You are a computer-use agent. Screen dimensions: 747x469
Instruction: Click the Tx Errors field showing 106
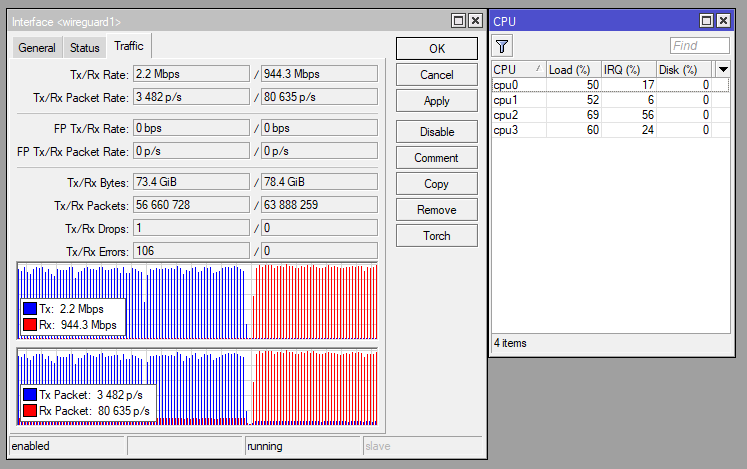[191, 251]
